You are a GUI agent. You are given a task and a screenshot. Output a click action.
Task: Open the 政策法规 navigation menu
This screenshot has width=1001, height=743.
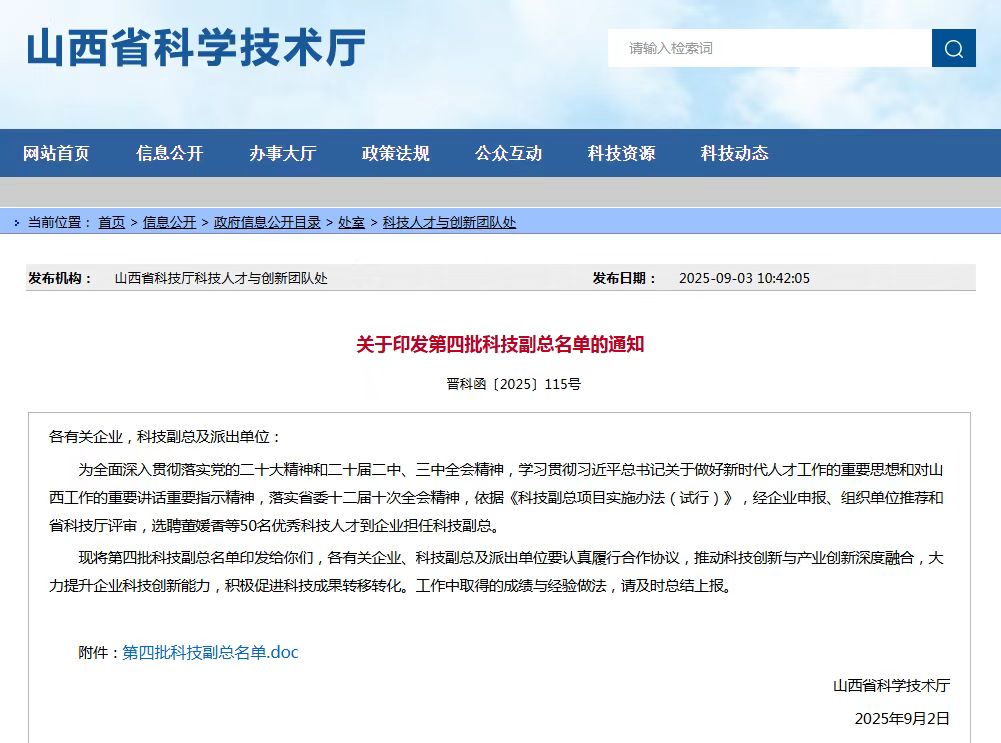(x=395, y=153)
